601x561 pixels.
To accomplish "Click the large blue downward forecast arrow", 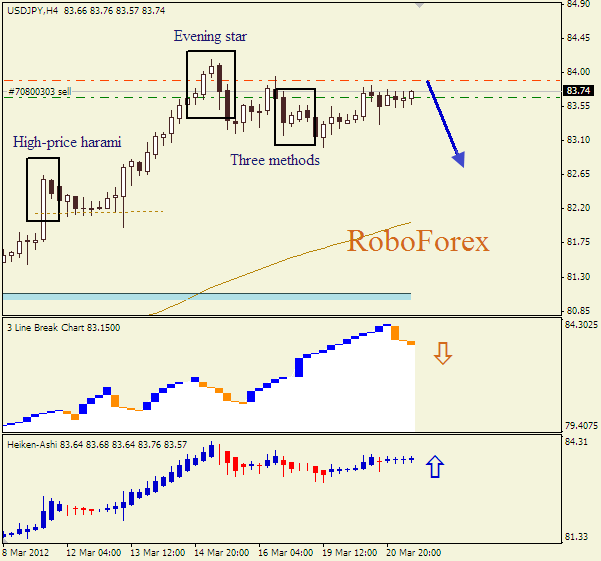I will pos(445,124).
